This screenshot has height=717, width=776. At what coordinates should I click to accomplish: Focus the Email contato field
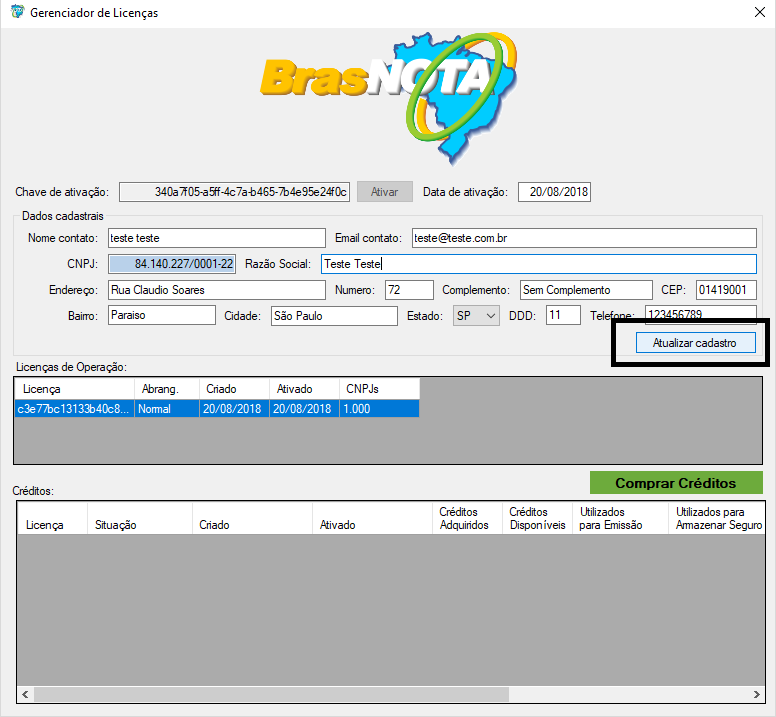click(x=584, y=238)
